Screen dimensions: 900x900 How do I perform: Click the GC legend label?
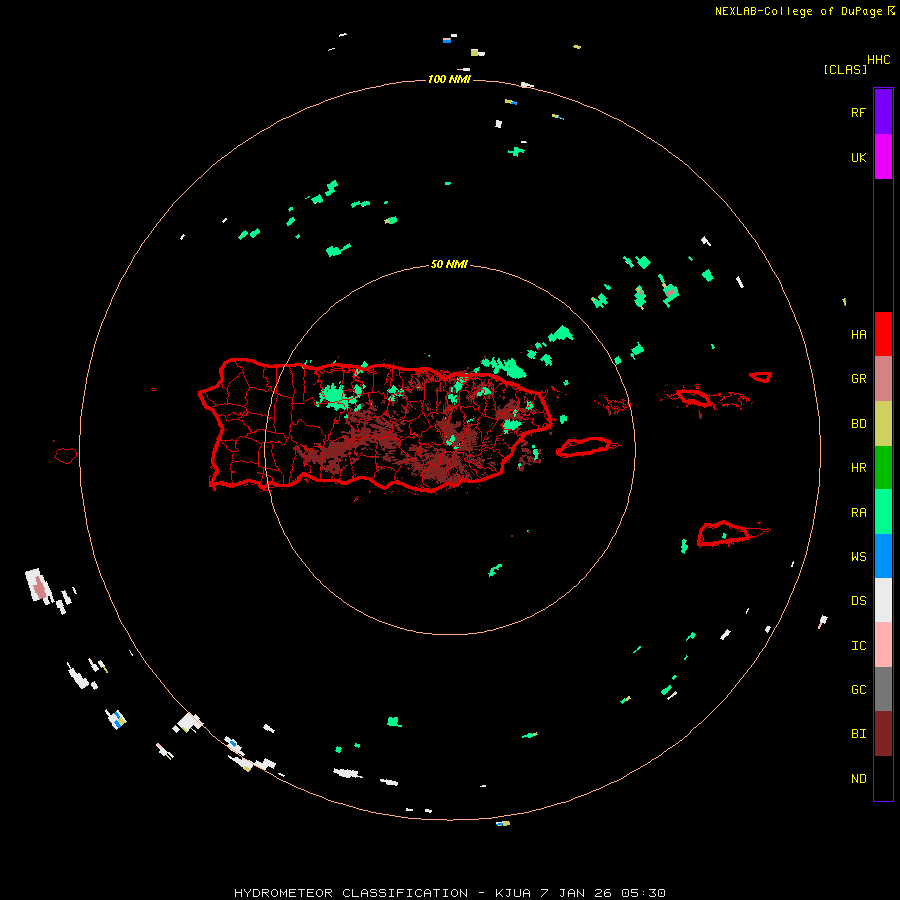coord(858,689)
